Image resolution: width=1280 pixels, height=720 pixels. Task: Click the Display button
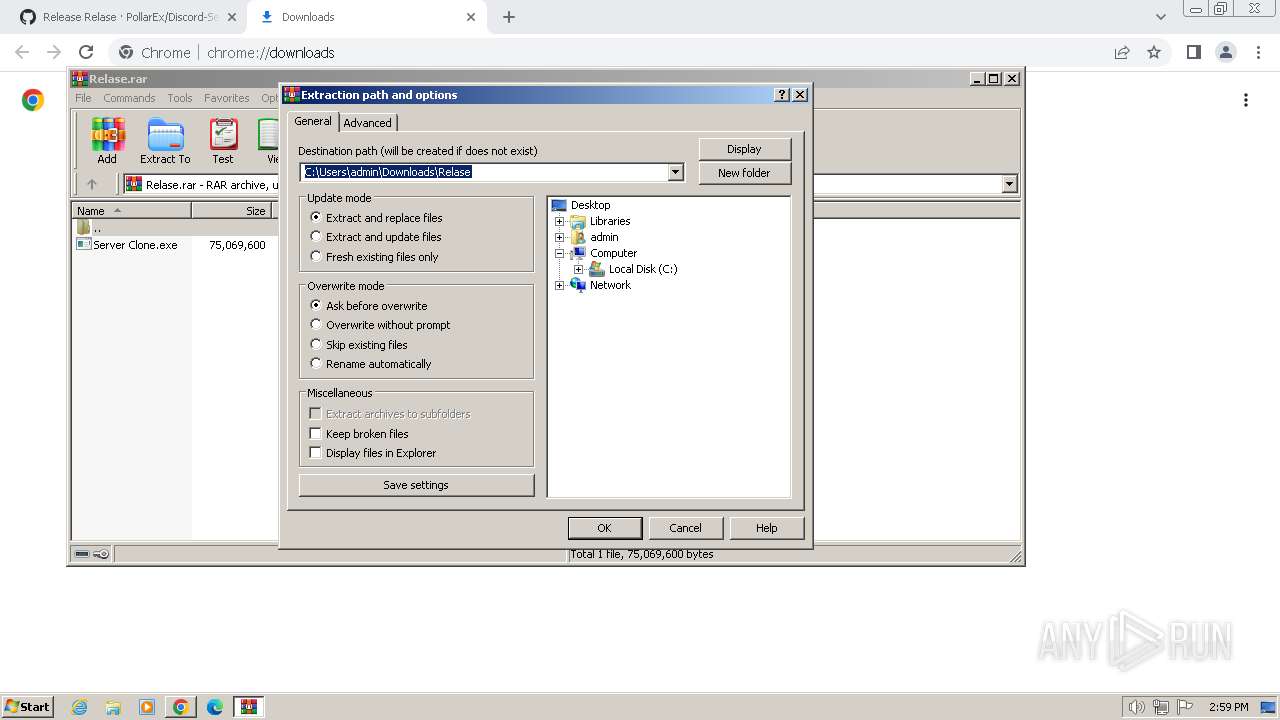(x=744, y=149)
